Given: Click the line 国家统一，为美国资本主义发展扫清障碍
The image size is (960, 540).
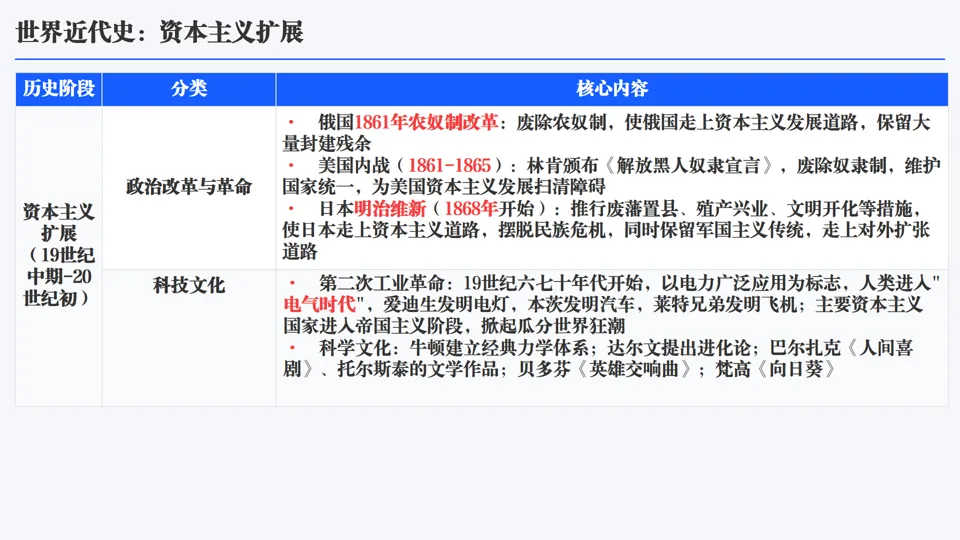Looking at the screenshot, I should (x=444, y=187).
